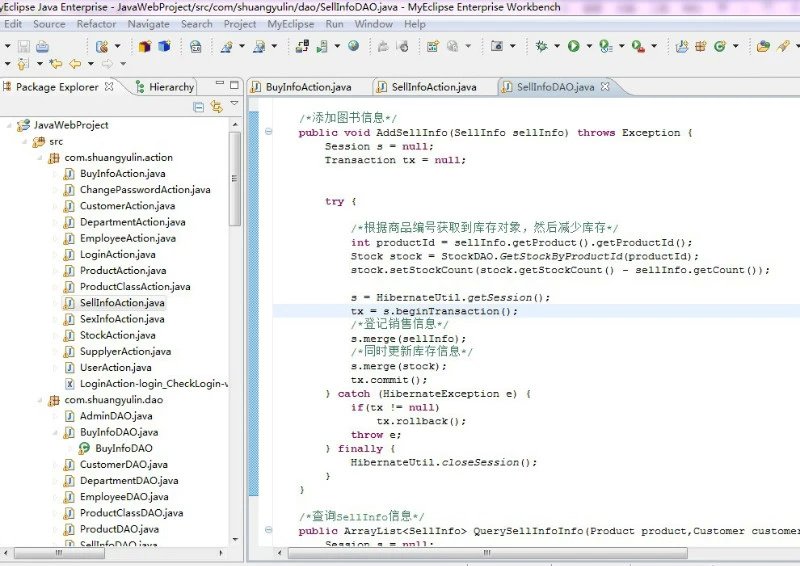800x566 pixels.
Task: Click the globe web browser icon
Action: point(354,46)
